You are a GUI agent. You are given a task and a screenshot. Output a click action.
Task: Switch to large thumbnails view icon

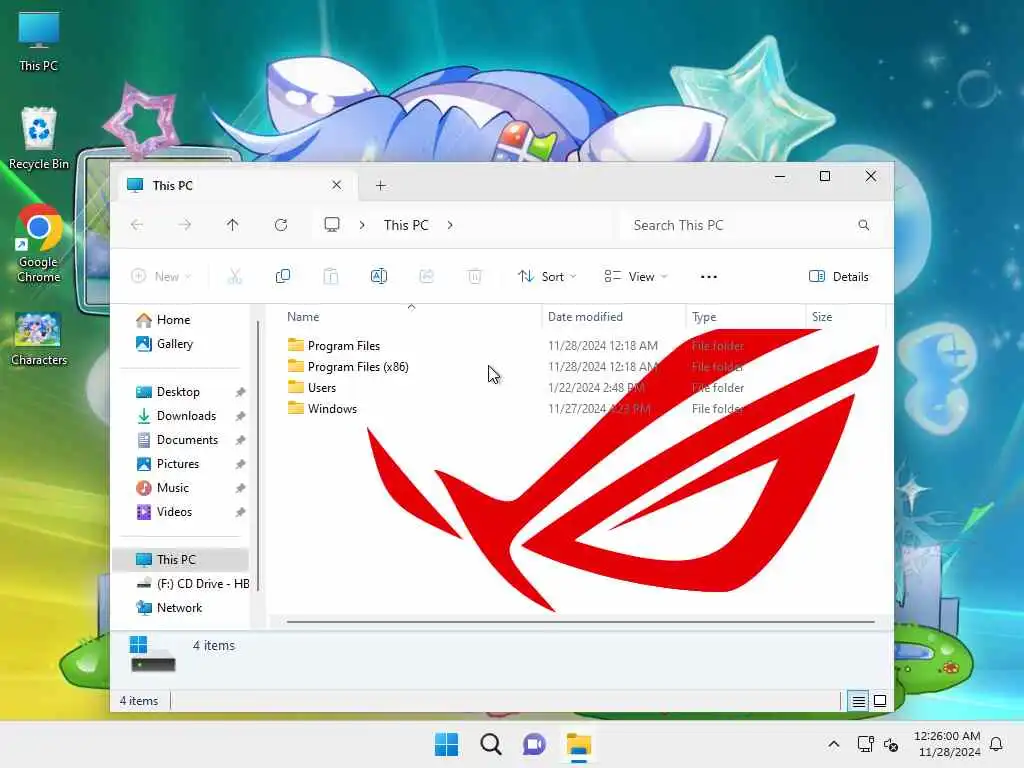(x=880, y=701)
